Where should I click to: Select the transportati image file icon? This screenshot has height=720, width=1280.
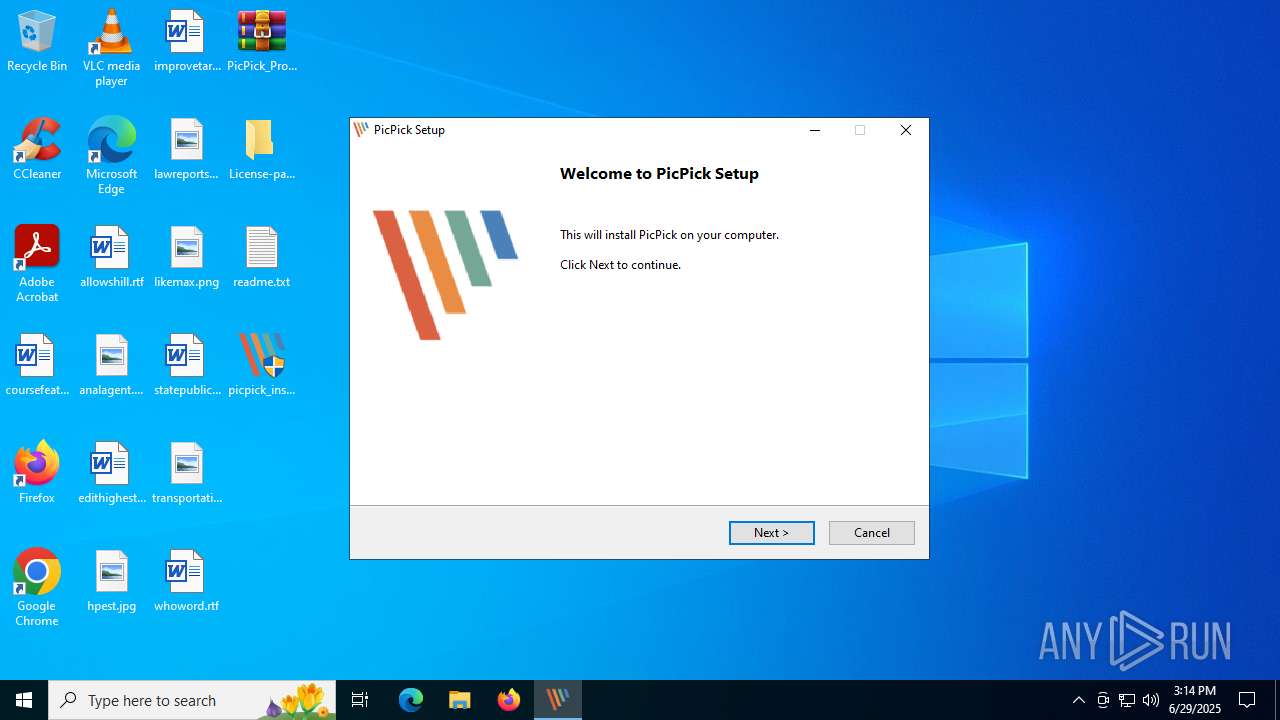click(x=186, y=474)
